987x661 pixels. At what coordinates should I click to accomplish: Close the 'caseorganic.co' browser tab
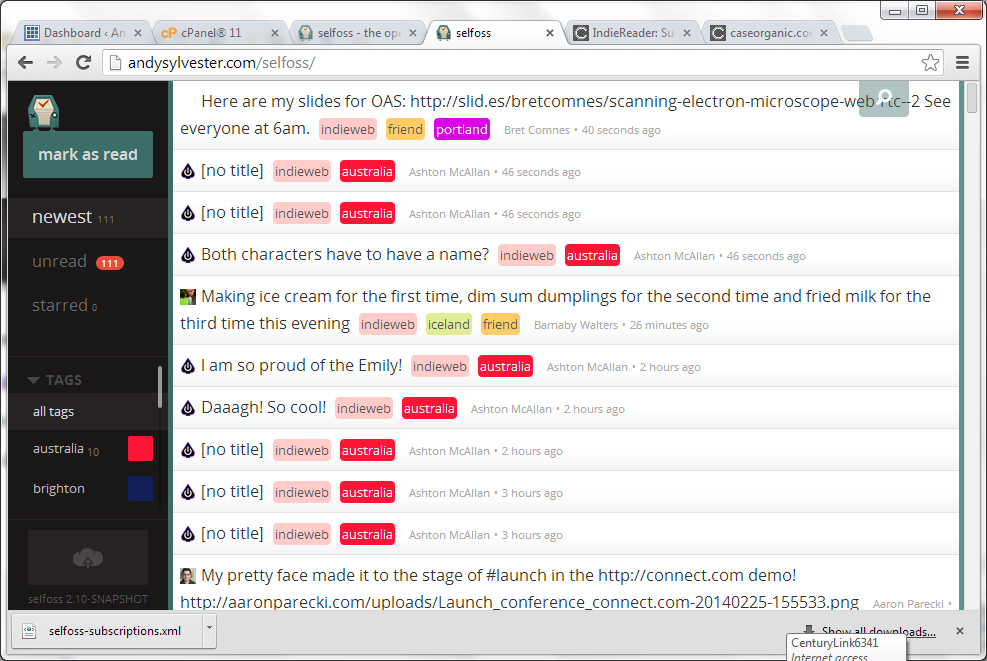(824, 33)
